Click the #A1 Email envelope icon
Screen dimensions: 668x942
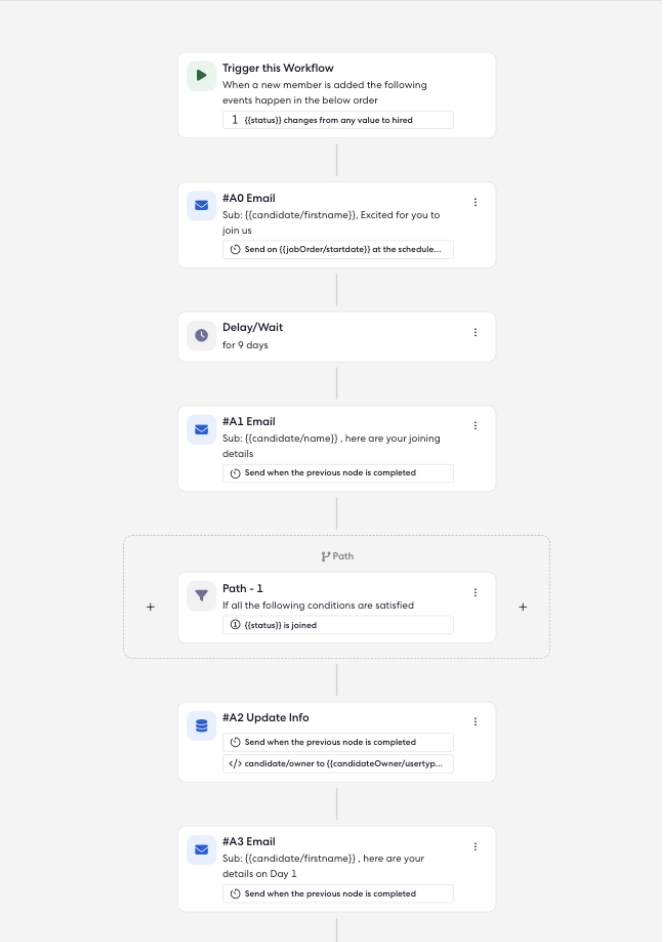tap(201, 430)
